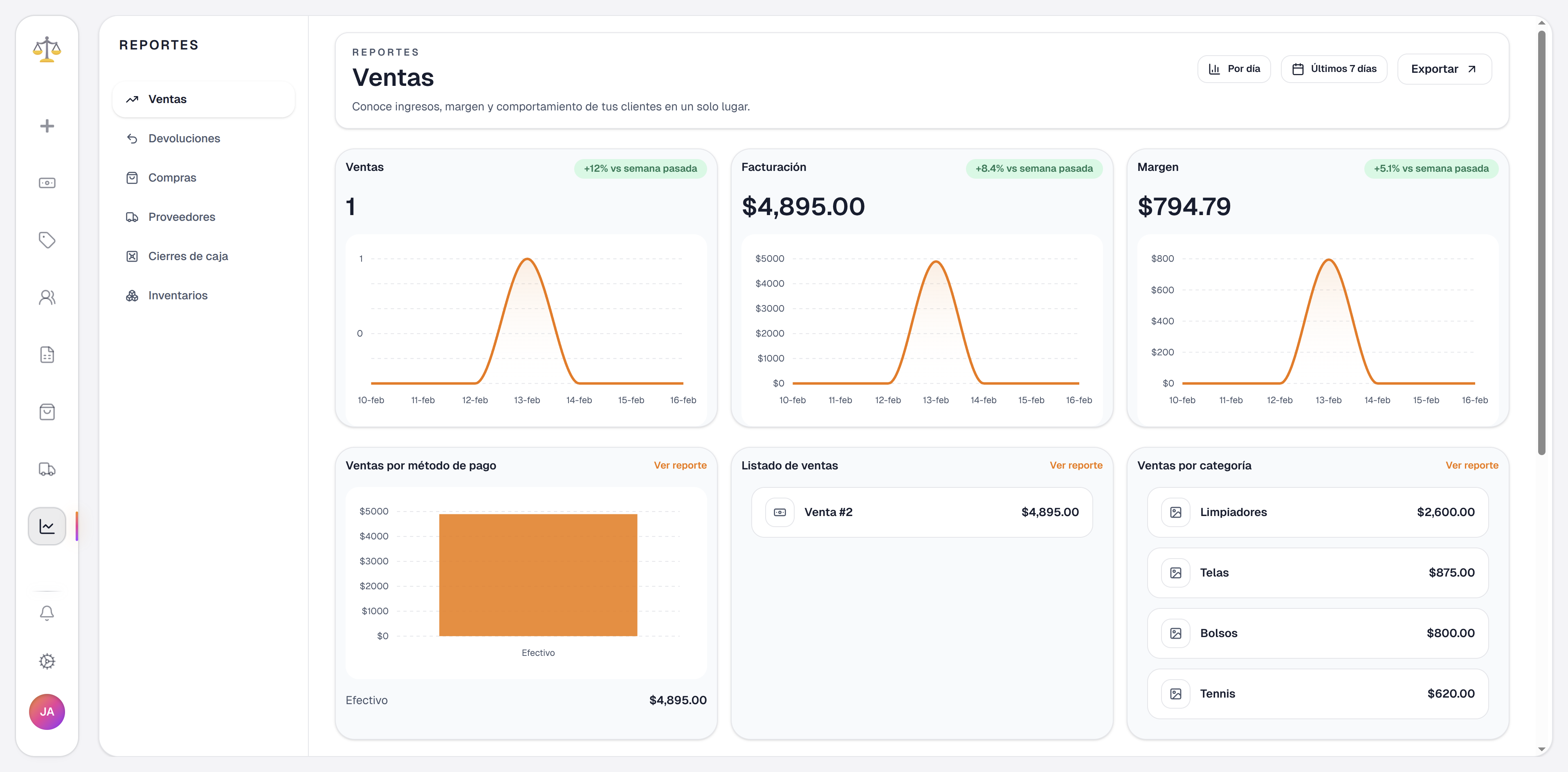
Task: Click the Exportar button
Action: 1444,69
